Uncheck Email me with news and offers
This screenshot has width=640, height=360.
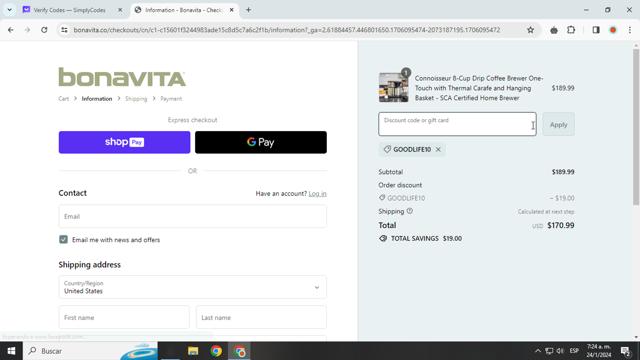(63, 240)
